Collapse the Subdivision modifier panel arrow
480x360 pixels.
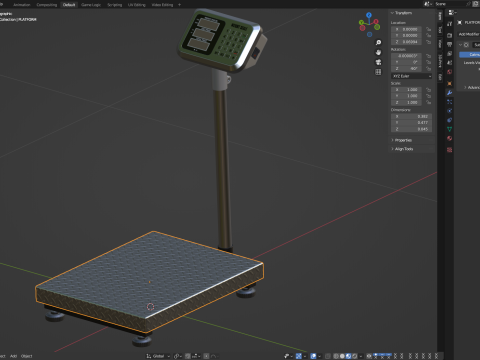coord(461,45)
